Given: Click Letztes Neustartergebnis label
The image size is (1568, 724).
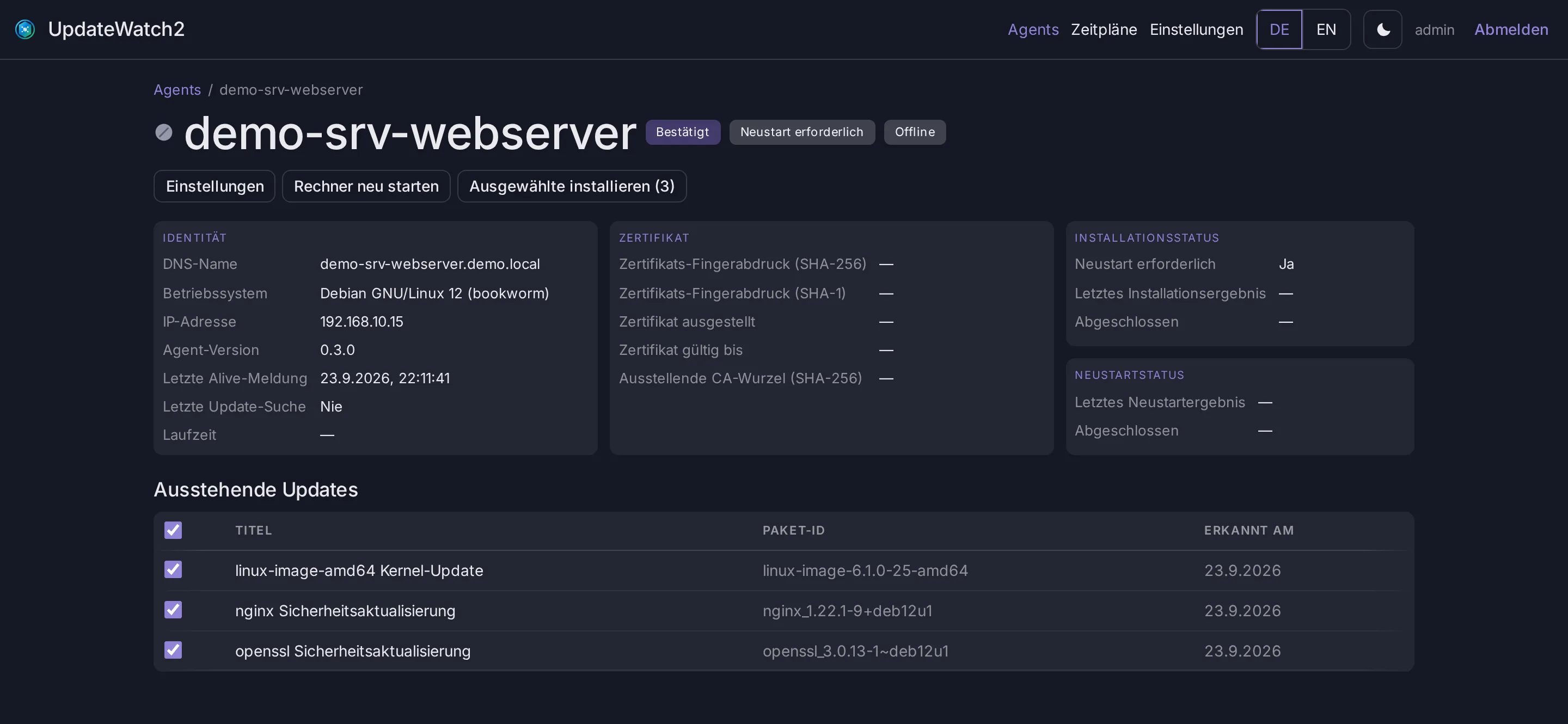Looking at the screenshot, I should (x=1160, y=402).
